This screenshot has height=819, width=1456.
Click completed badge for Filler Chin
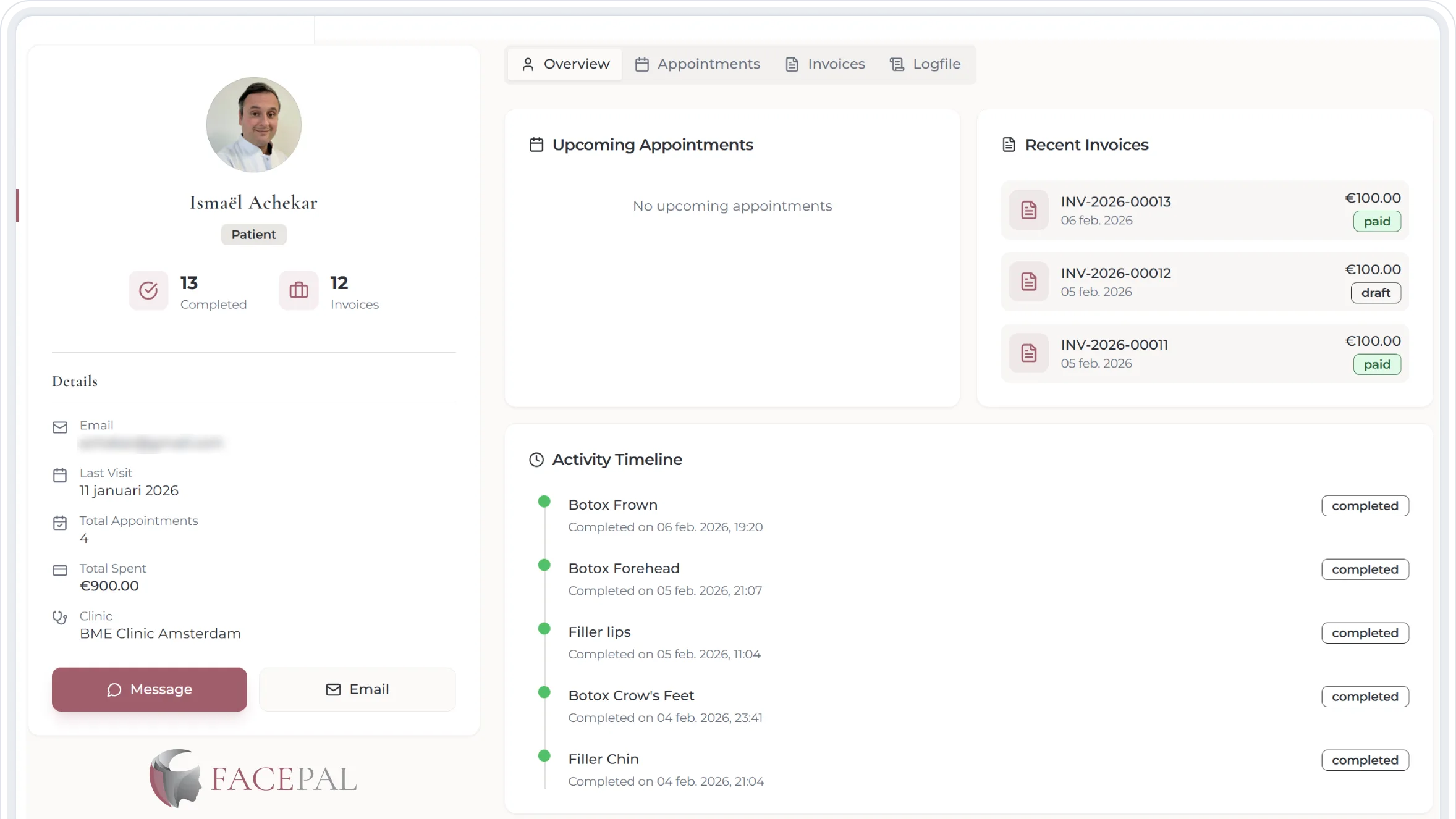(1365, 760)
